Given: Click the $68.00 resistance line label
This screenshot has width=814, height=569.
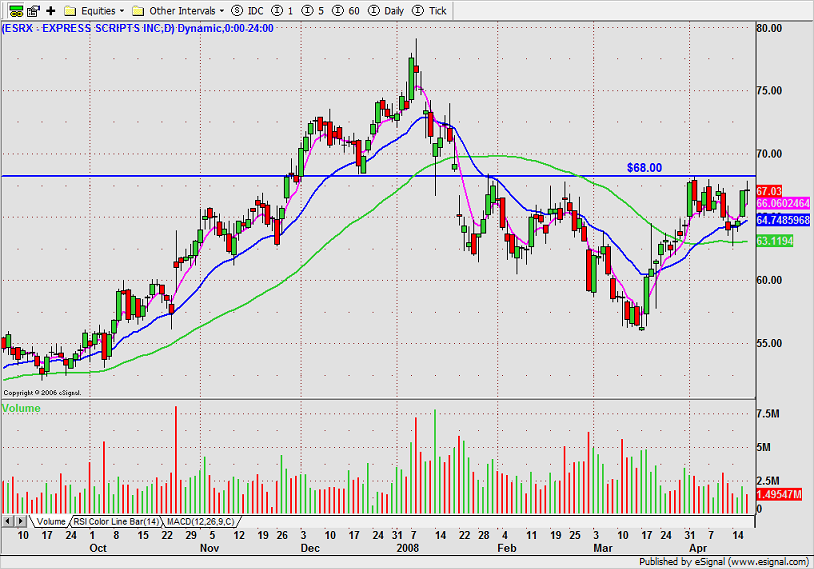Looking at the screenshot, I should click(644, 168).
